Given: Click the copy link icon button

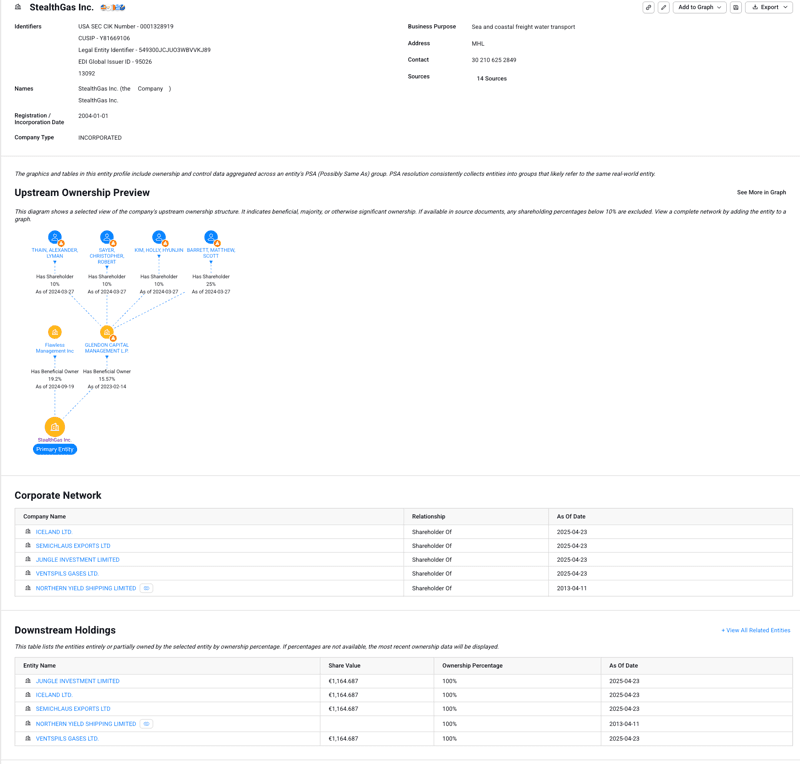Looking at the screenshot, I should pos(648,7).
